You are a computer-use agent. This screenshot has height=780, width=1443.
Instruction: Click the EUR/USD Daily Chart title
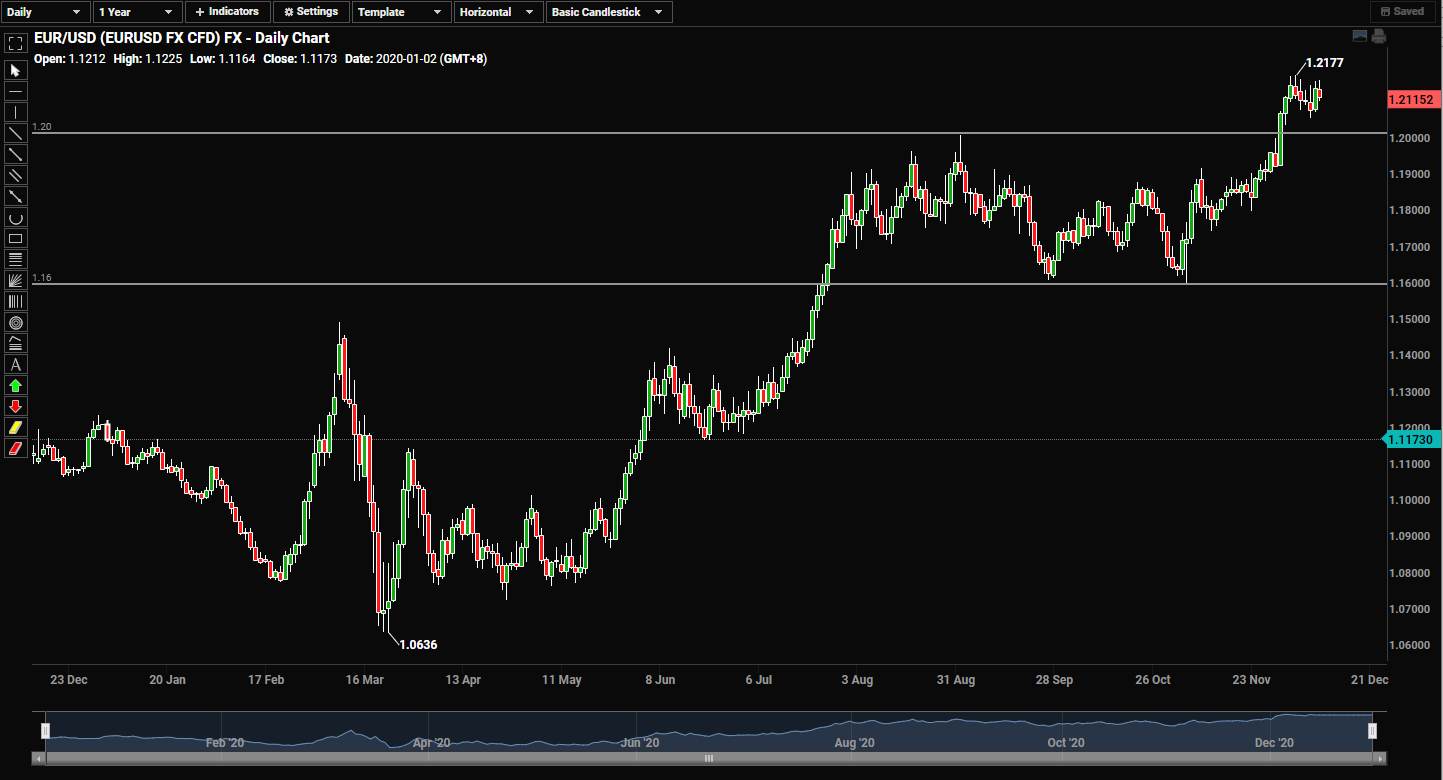(x=182, y=38)
